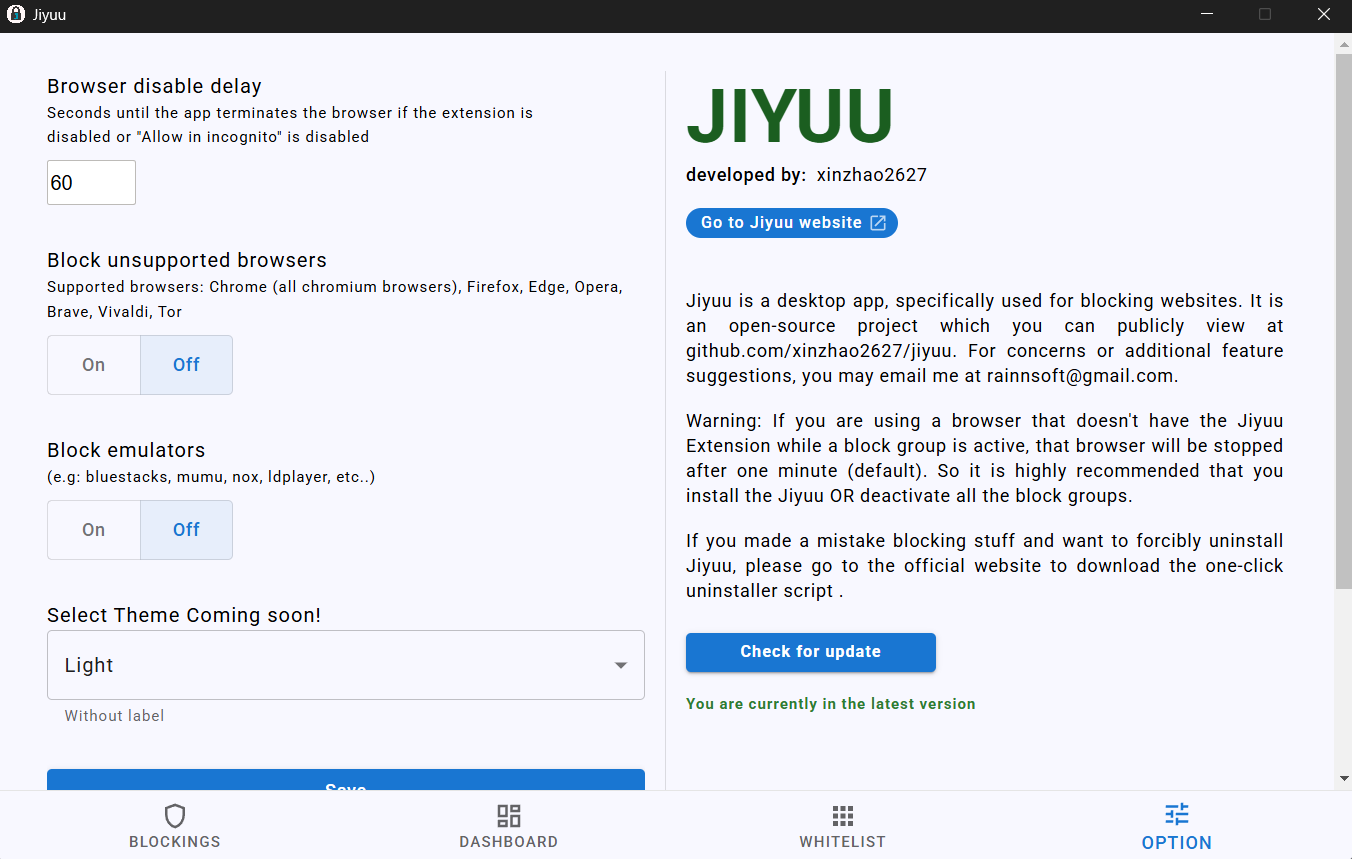Click the Whitelist apps-grid icon
The image size is (1352, 859).
tap(843, 815)
